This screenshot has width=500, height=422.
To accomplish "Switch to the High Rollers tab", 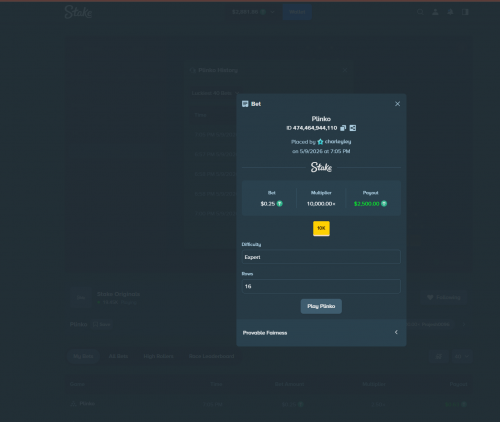I will (158, 356).
